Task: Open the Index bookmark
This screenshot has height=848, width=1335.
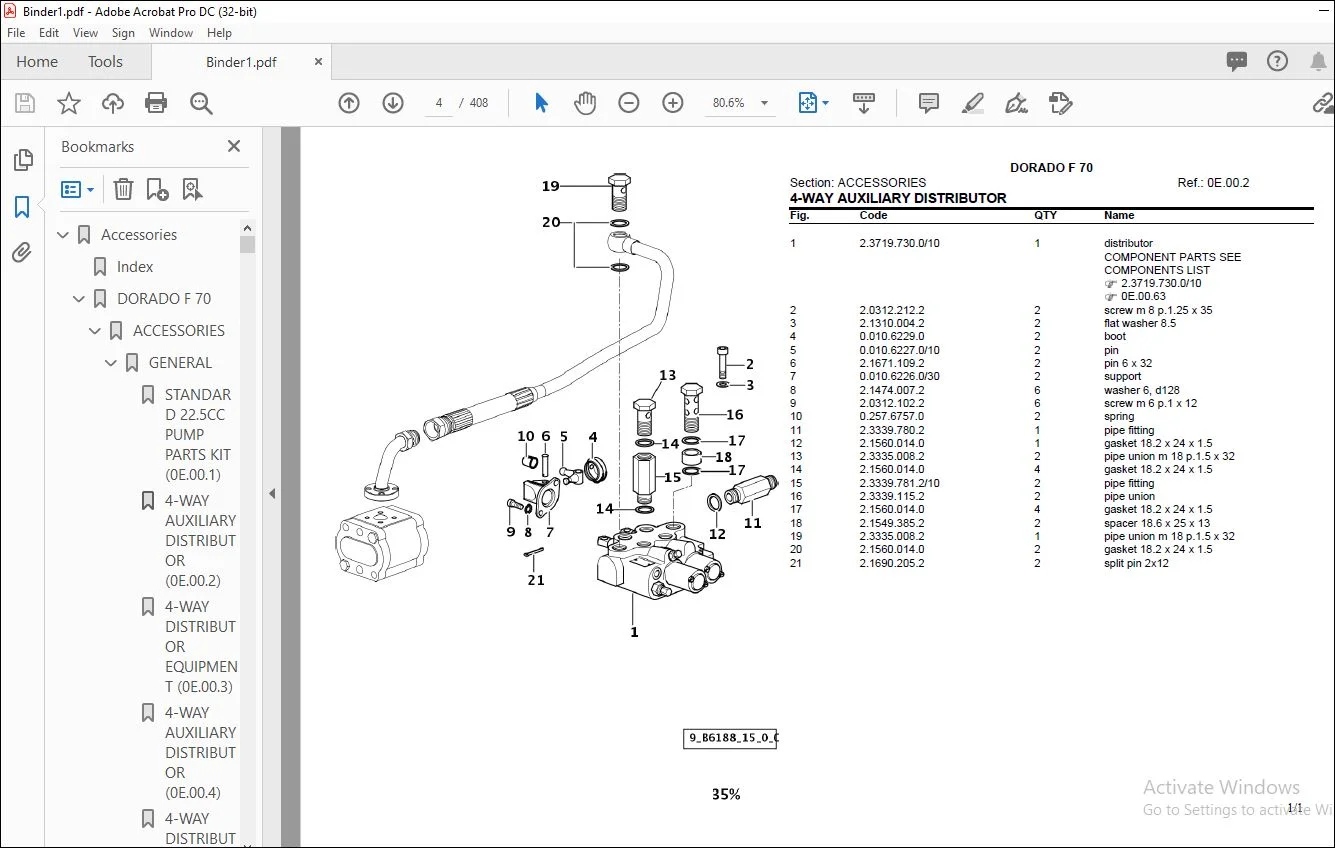Action: (135, 267)
